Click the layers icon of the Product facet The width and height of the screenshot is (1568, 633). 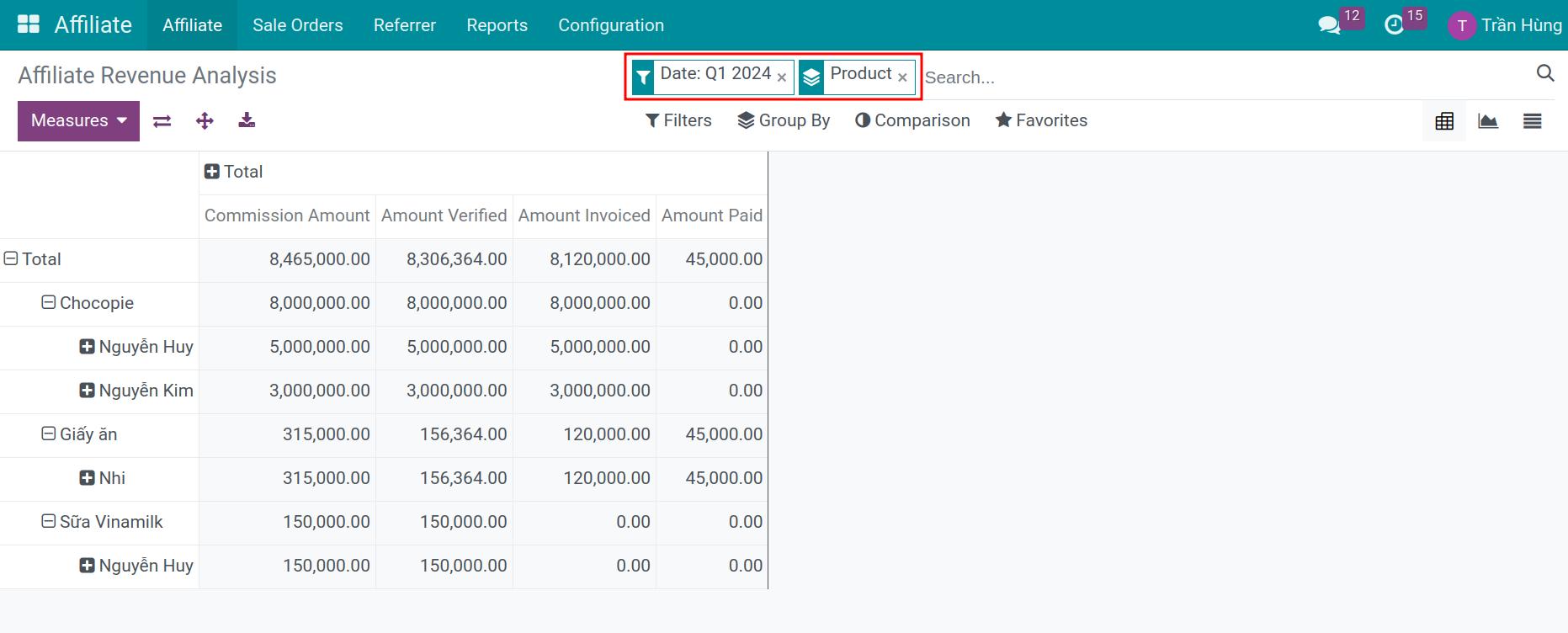(811, 77)
